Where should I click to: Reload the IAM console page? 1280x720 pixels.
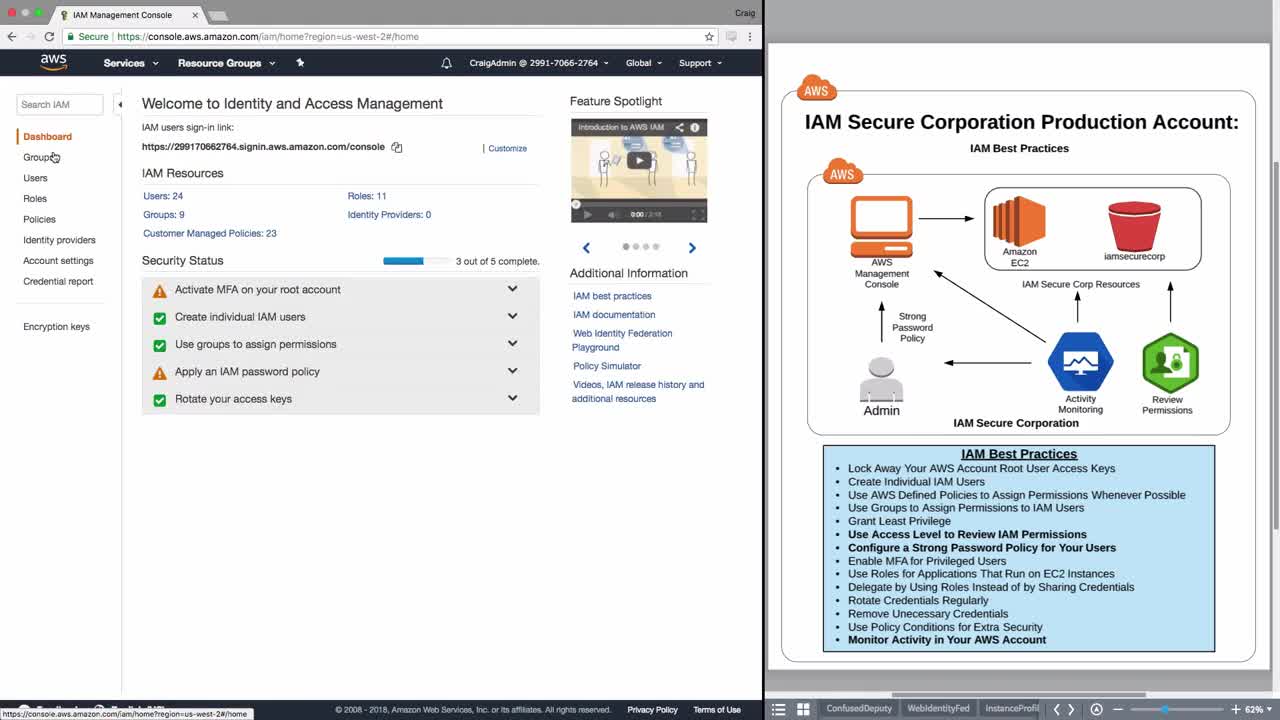[x=49, y=37]
